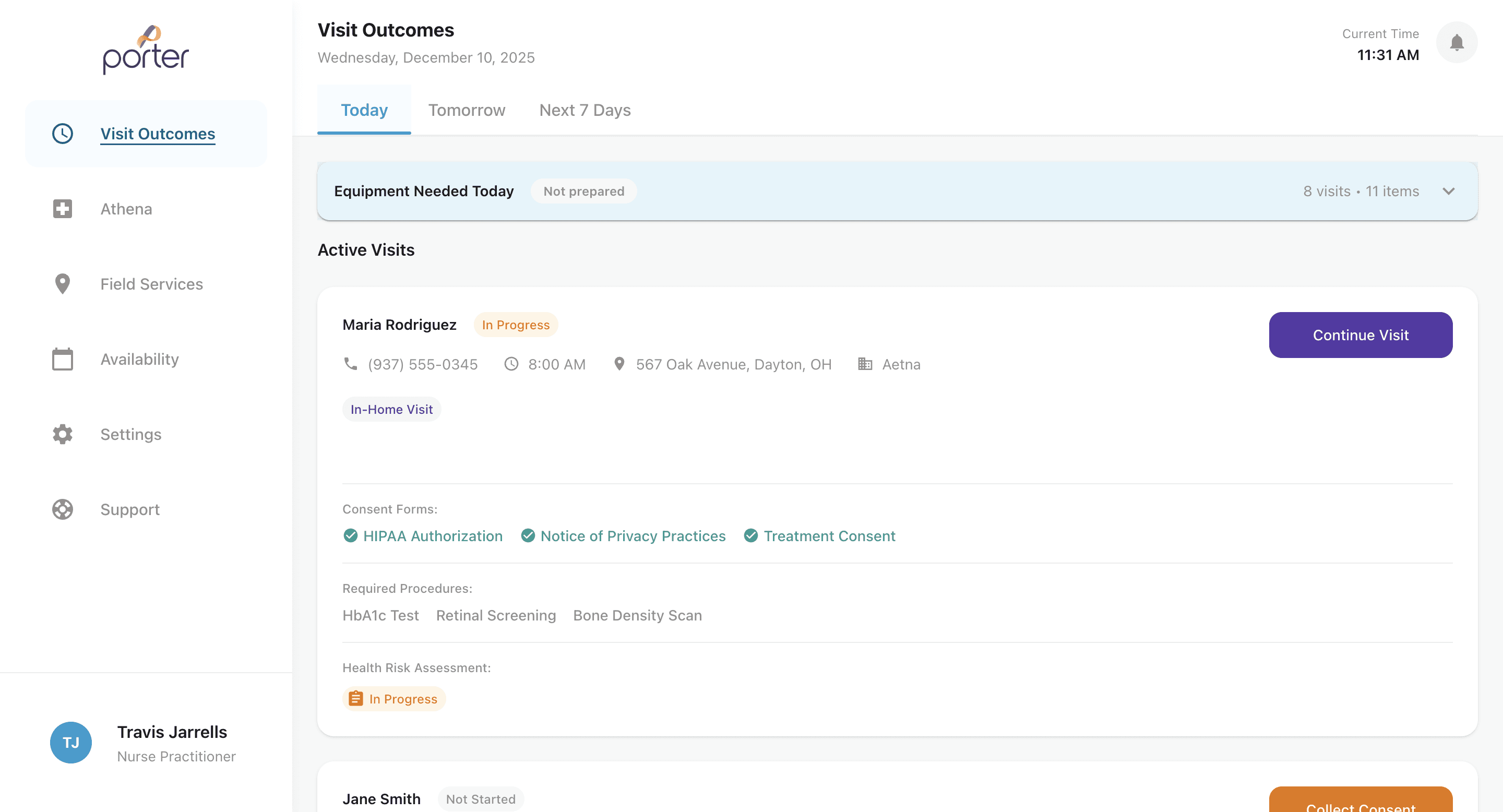Open the Equipment Needed Today panel header
The image size is (1503, 812).
(424, 192)
